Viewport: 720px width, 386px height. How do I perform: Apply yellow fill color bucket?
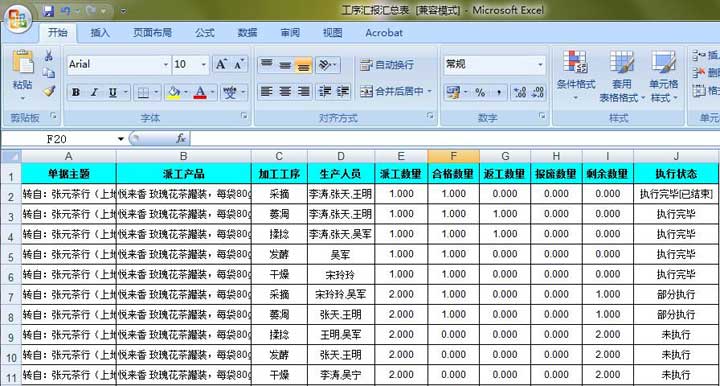click(174, 93)
